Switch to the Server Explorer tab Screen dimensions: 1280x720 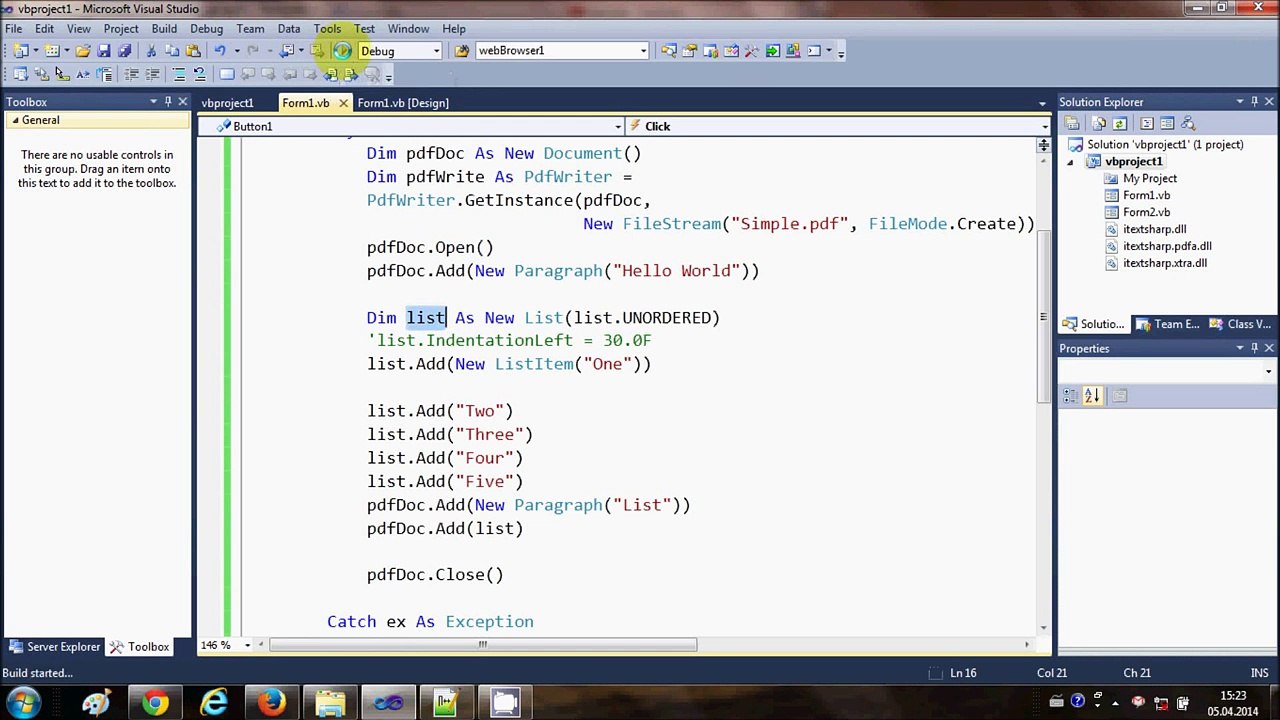(55, 647)
